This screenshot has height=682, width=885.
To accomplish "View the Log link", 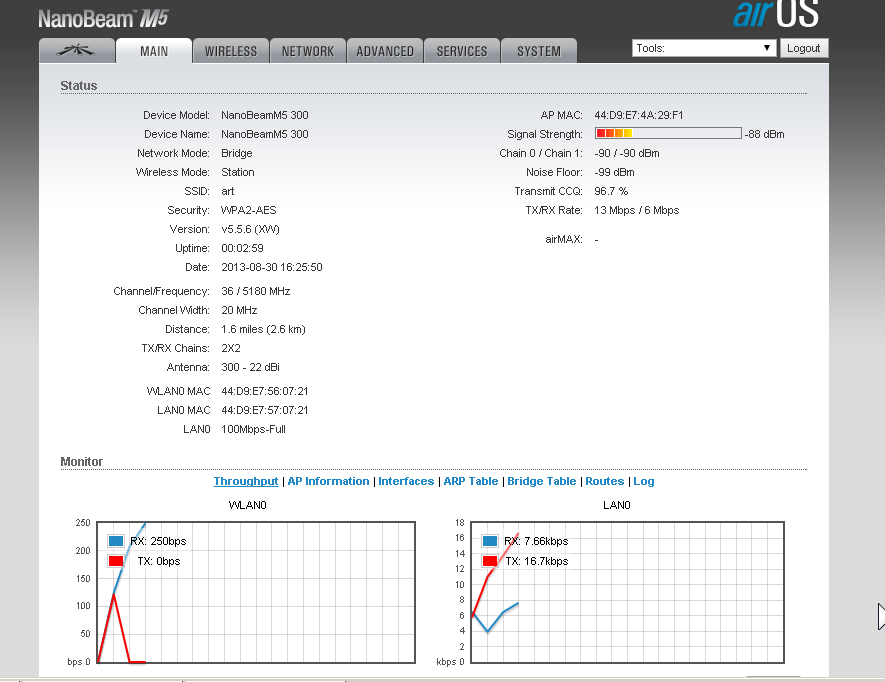I will click(x=643, y=481).
